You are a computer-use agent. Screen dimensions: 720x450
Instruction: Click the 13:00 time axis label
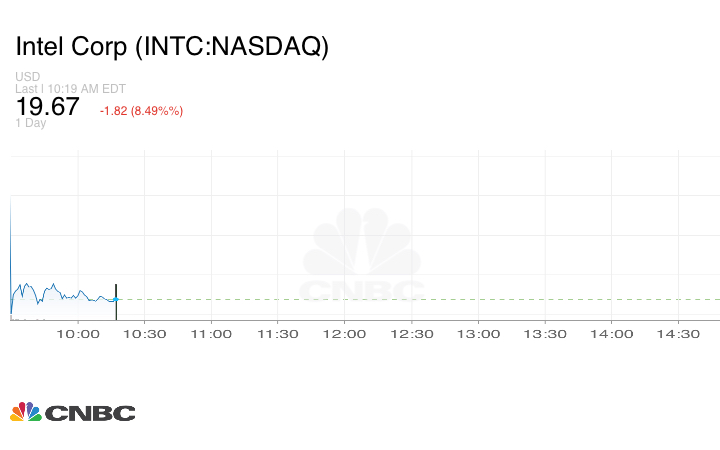[478, 334]
